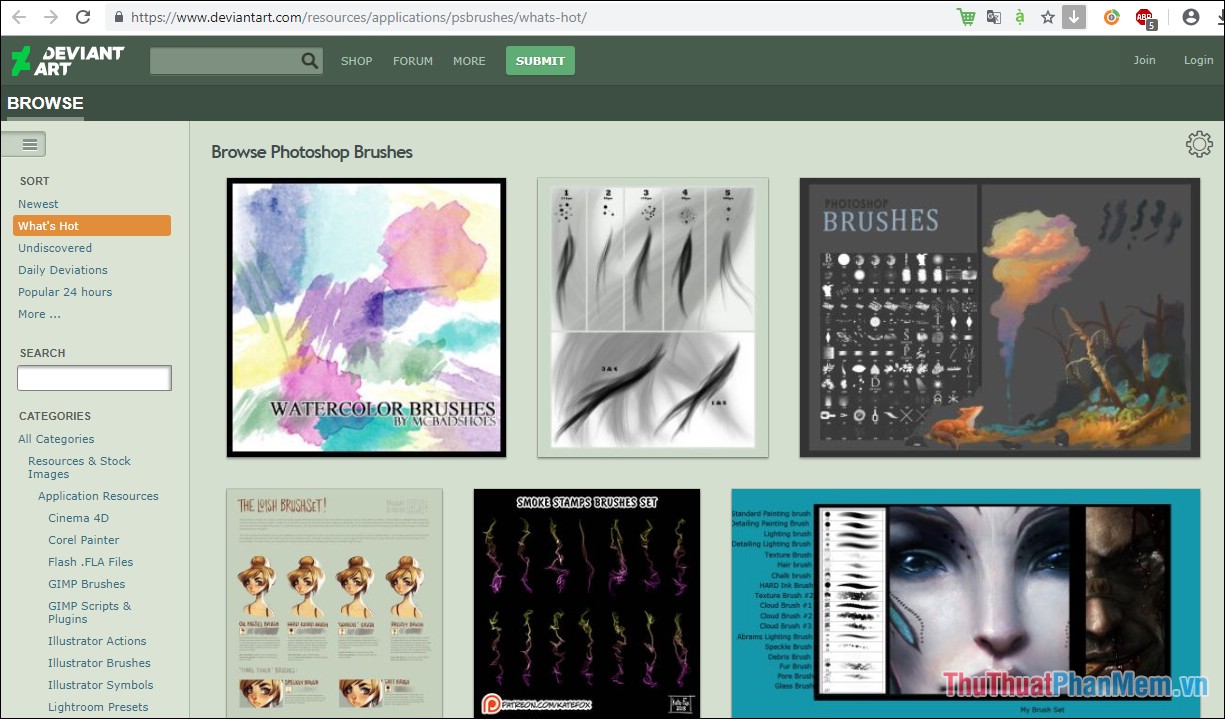Open the gear settings icon above the brushes grid
This screenshot has width=1225, height=719.
pos(1198,144)
